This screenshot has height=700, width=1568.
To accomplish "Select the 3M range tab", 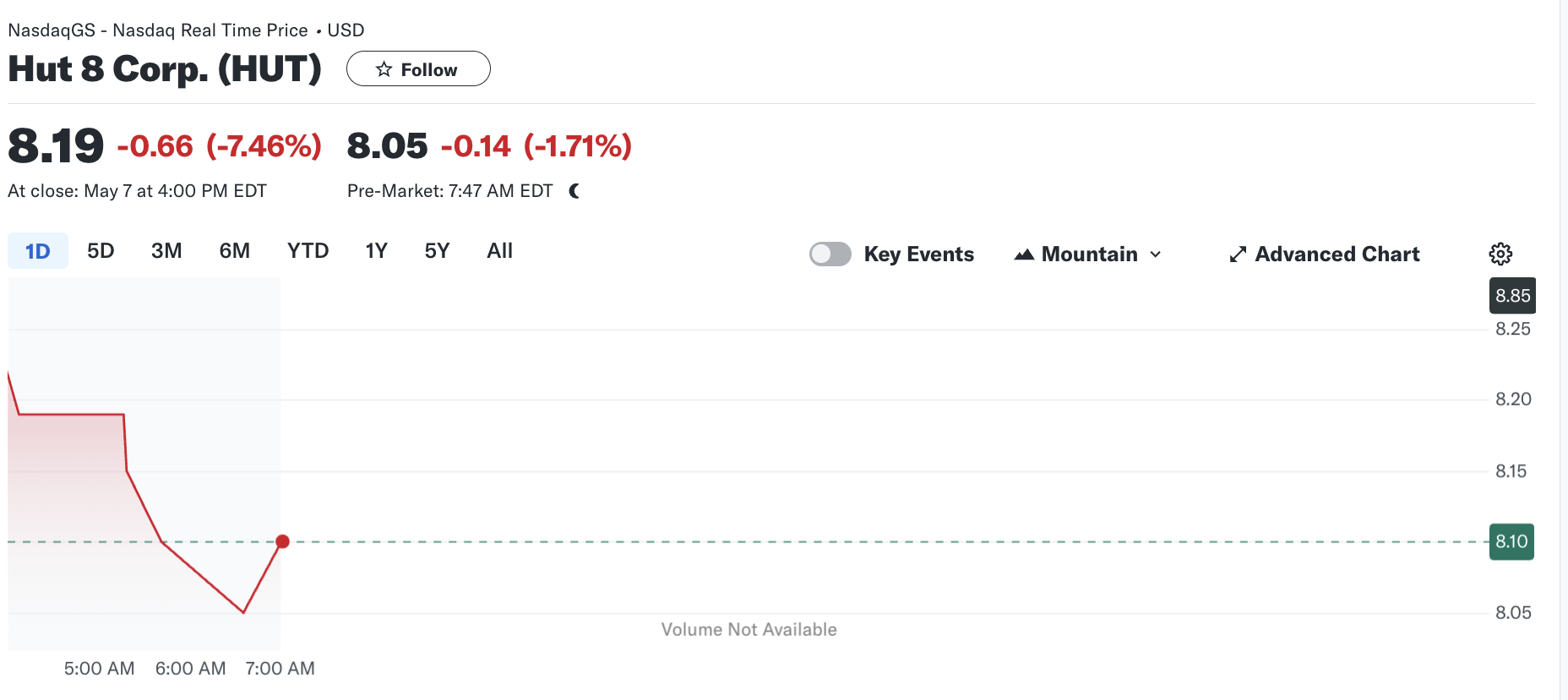I will coord(166,251).
